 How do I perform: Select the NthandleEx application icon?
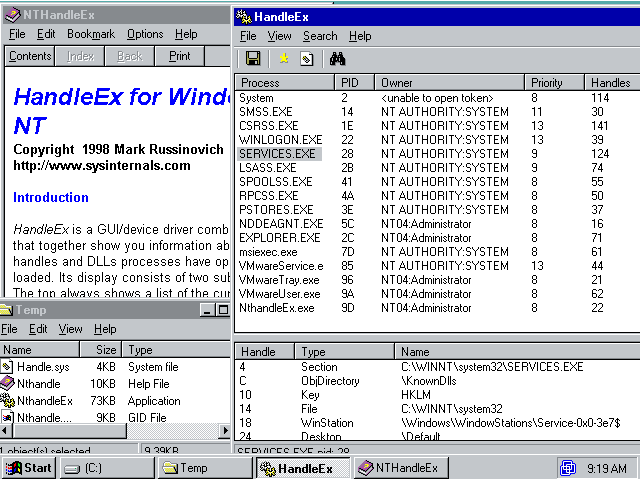pos(8,400)
